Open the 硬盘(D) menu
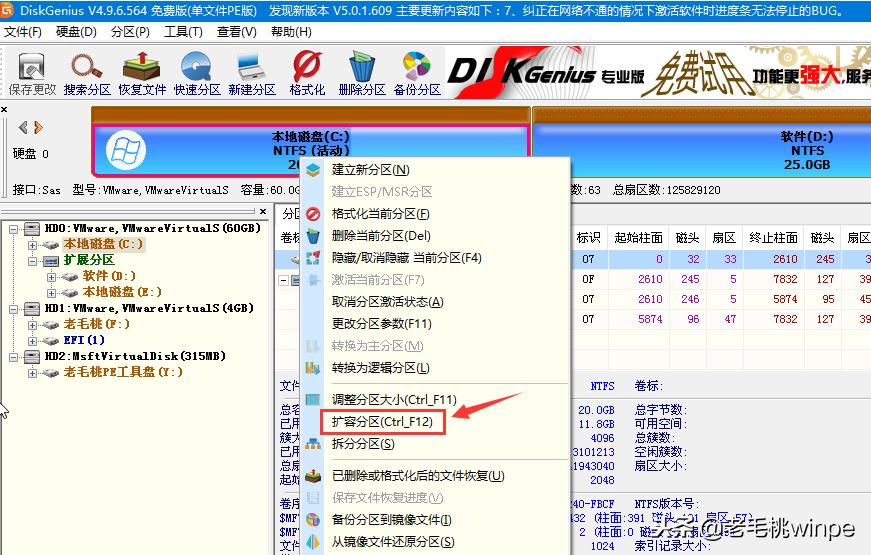The height and width of the screenshot is (555, 871). coord(76,32)
